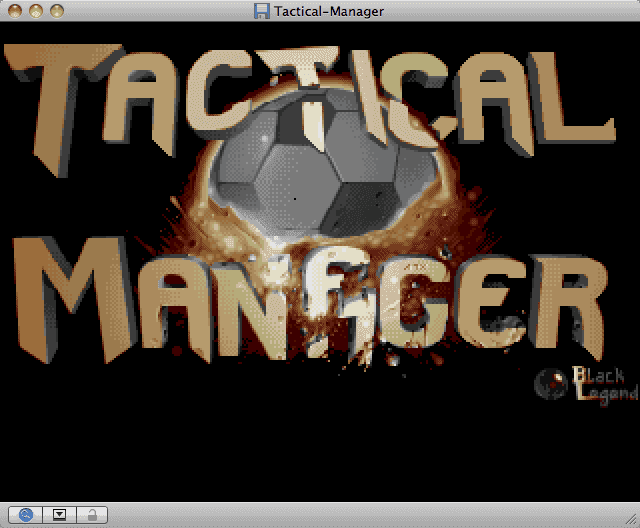The height and width of the screenshot is (528, 640).
Task: Click the Tactical-Manager window title text
Action: point(329,11)
